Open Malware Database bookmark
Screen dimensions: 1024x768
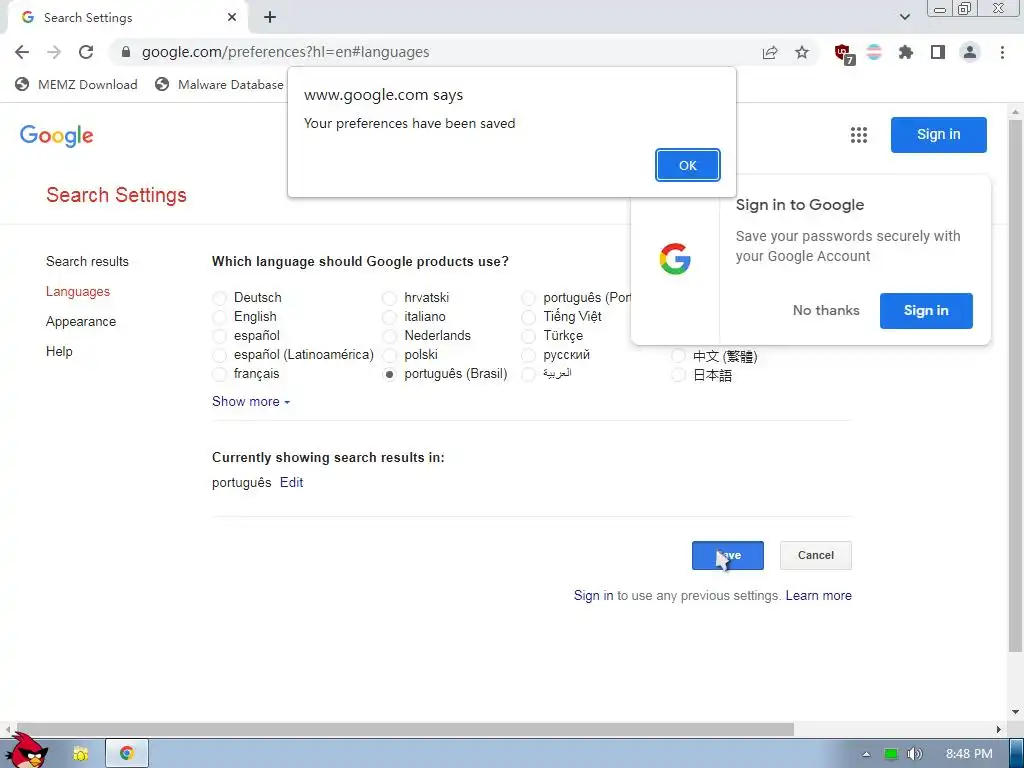coord(219,84)
